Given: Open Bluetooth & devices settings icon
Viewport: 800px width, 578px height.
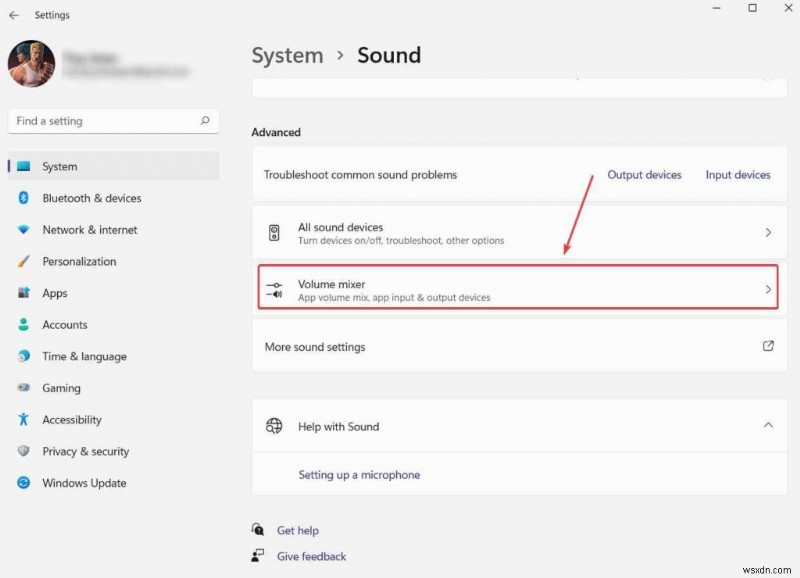Looking at the screenshot, I should point(22,198).
